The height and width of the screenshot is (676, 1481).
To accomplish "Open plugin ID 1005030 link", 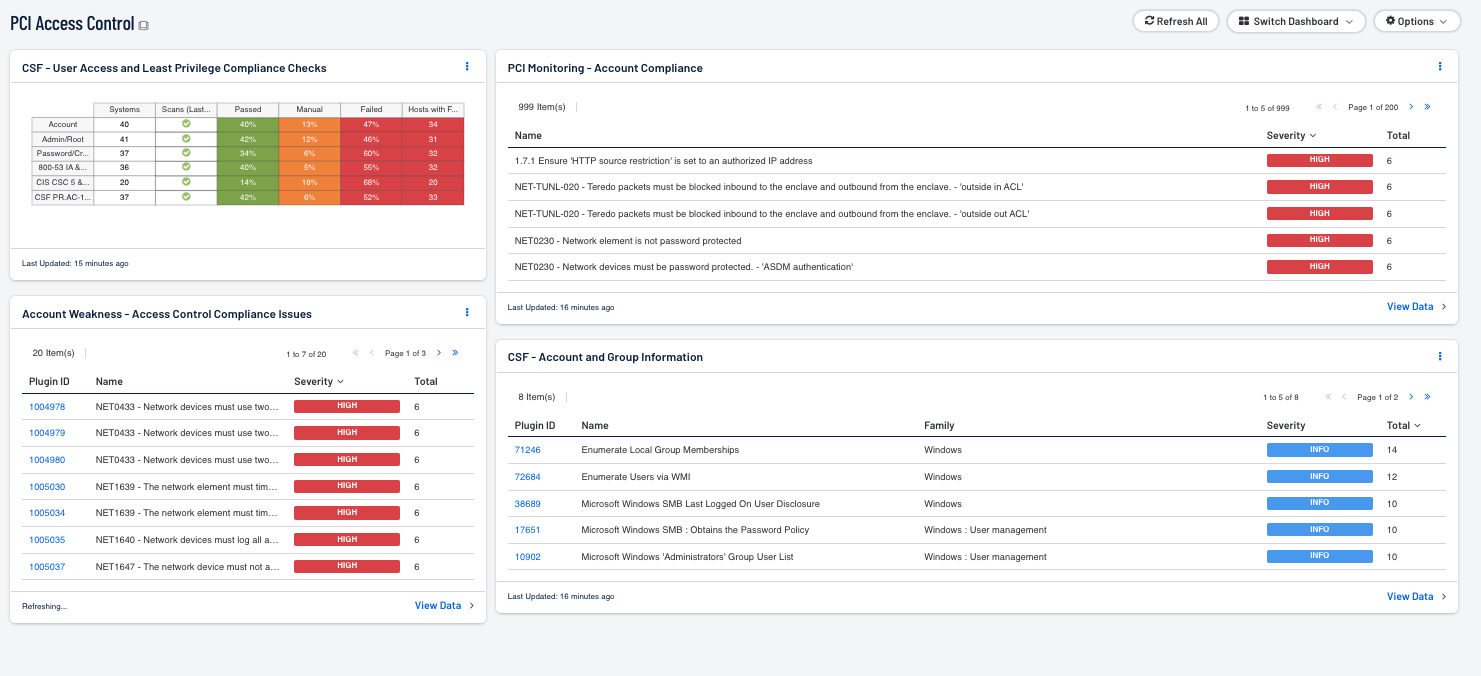I will tap(47, 487).
